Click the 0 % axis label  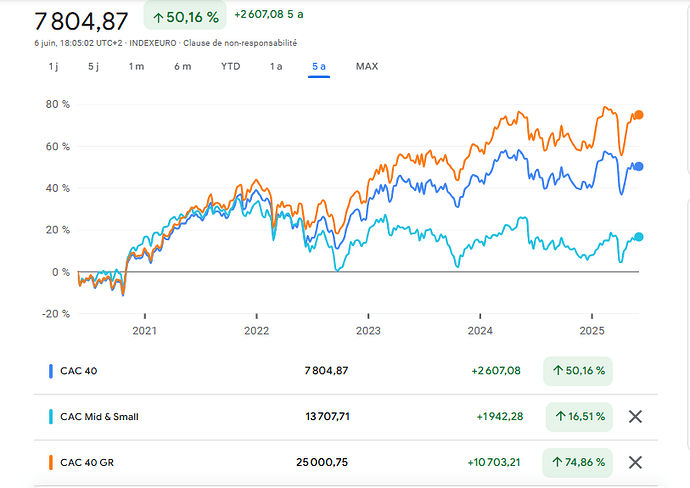click(x=61, y=272)
